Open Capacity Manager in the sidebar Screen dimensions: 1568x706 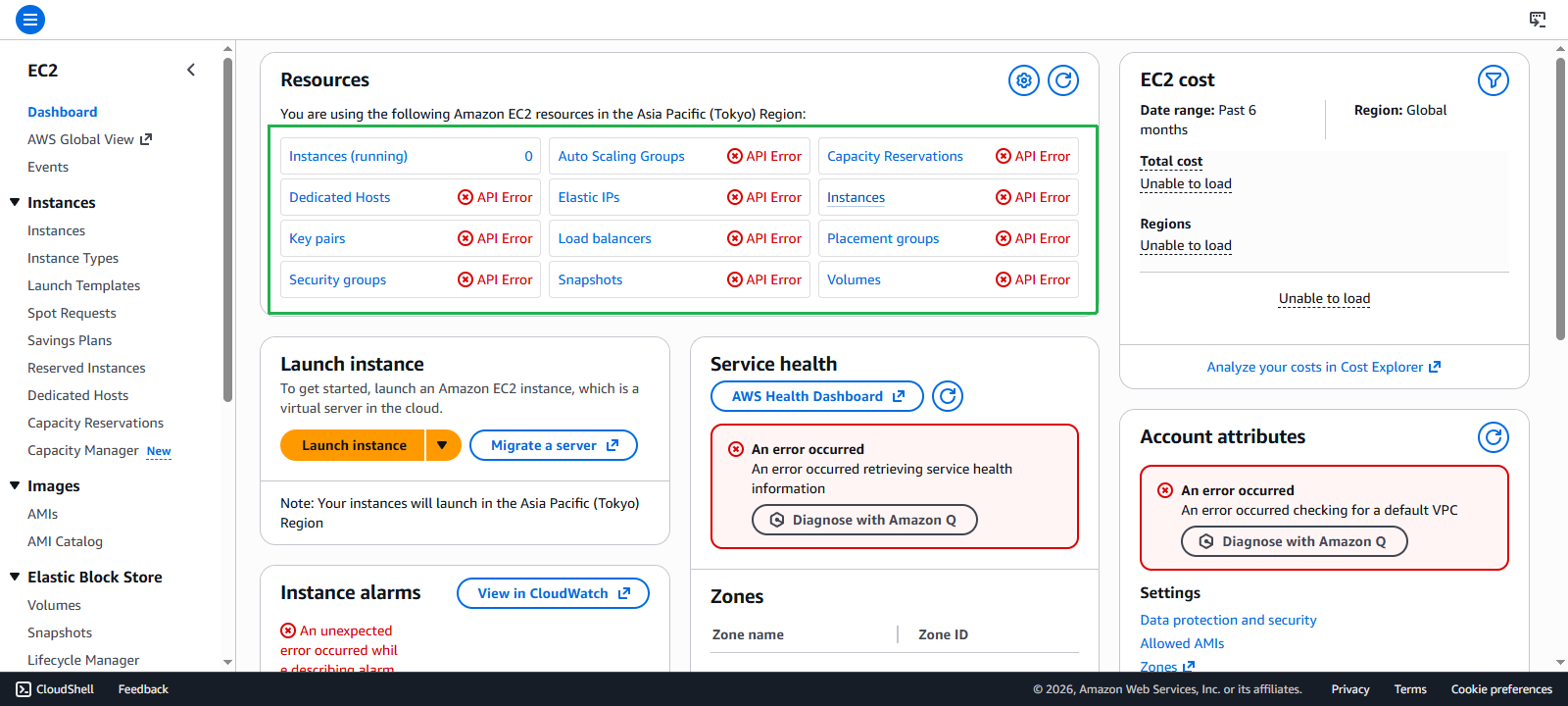click(83, 450)
